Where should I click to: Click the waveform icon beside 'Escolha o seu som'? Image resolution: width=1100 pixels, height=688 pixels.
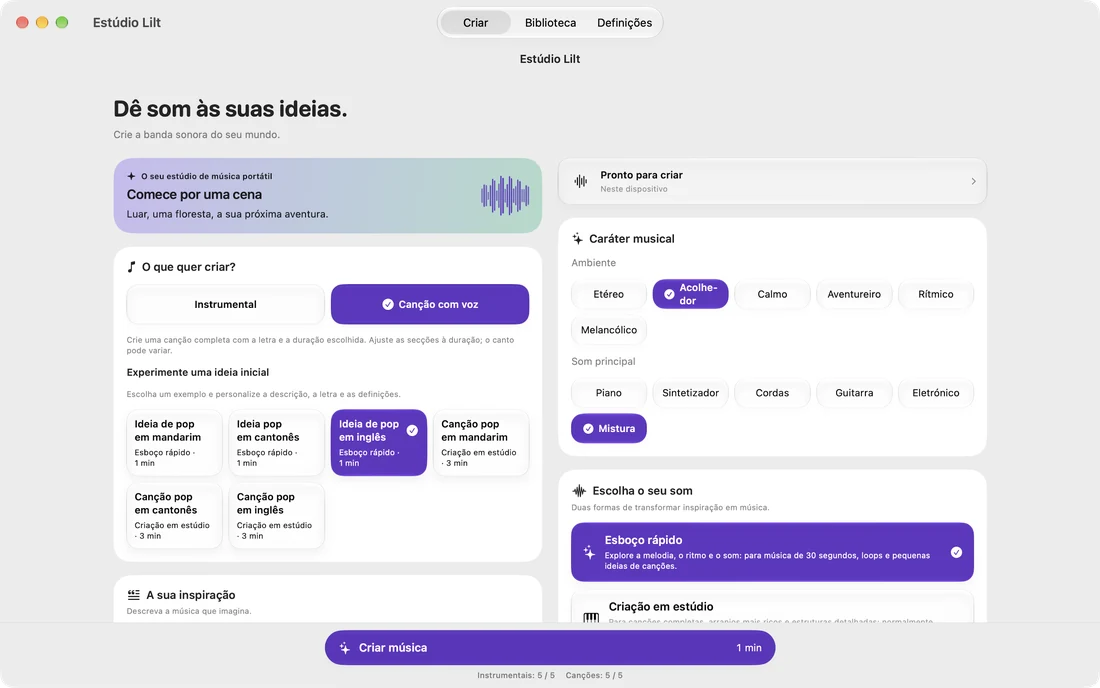579,491
